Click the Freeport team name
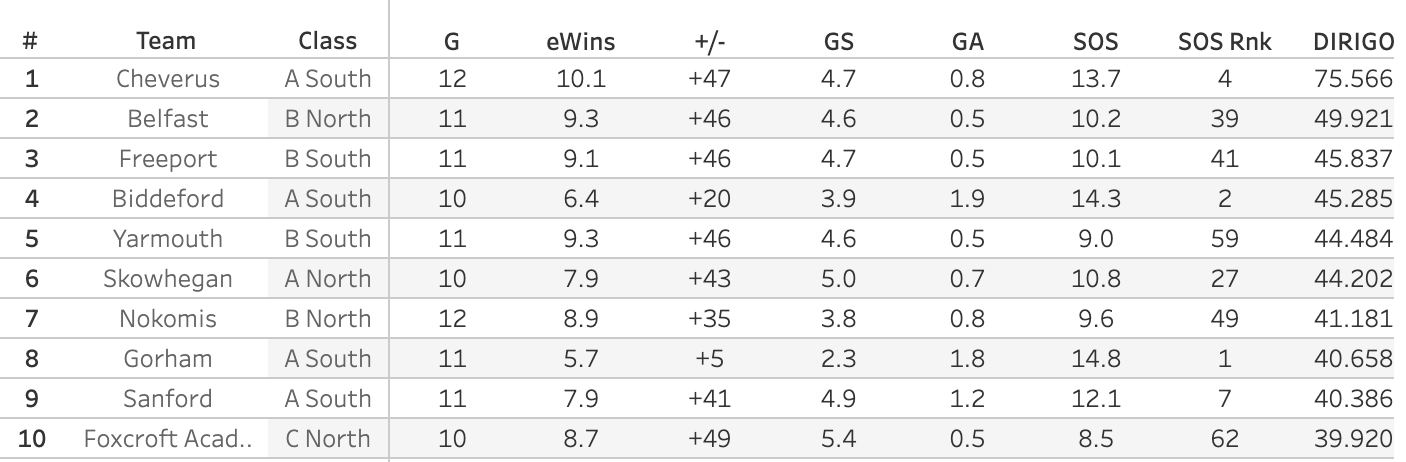 pyautogui.click(x=168, y=159)
